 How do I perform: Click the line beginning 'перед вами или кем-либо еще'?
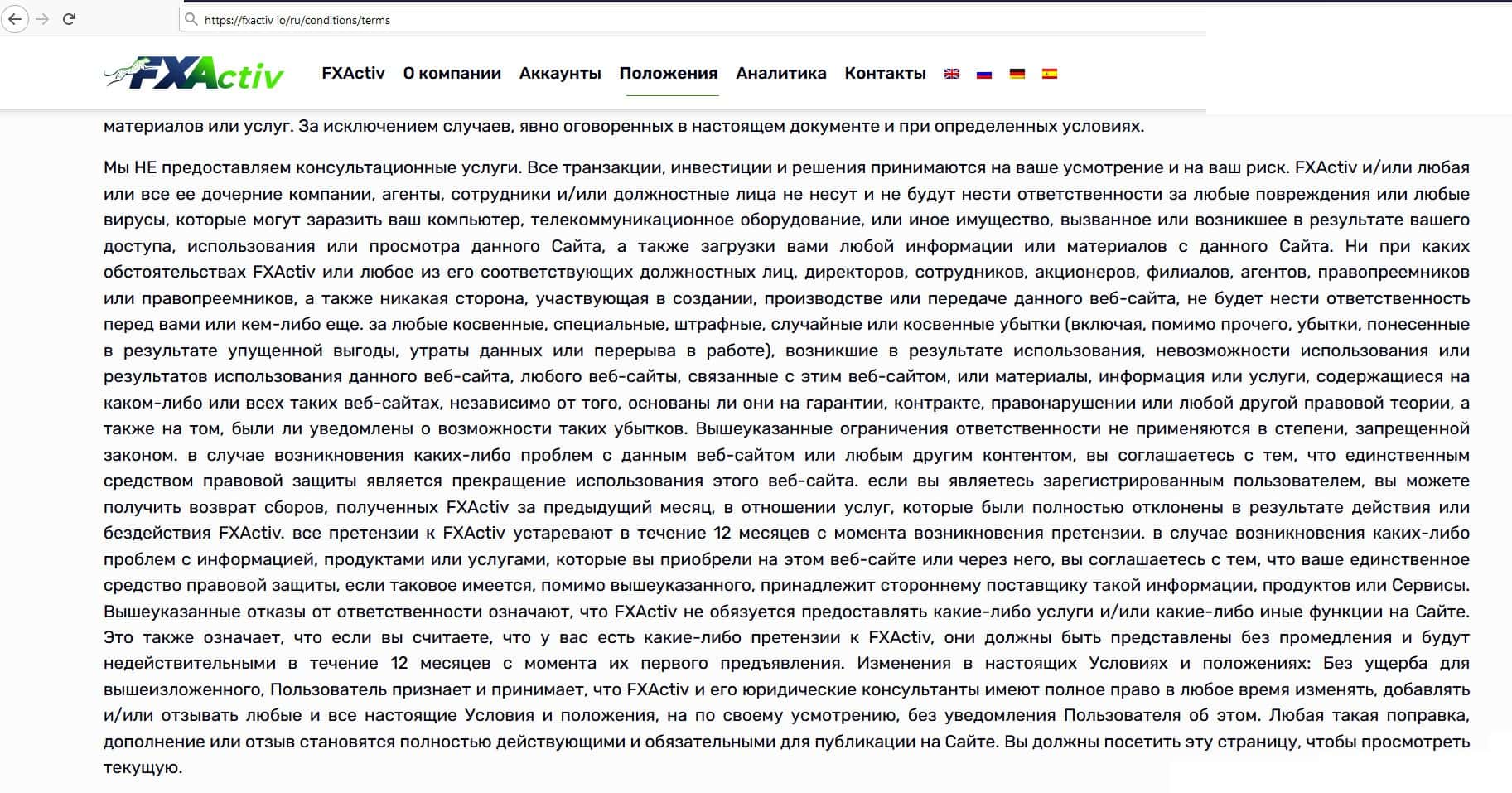click(786, 324)
